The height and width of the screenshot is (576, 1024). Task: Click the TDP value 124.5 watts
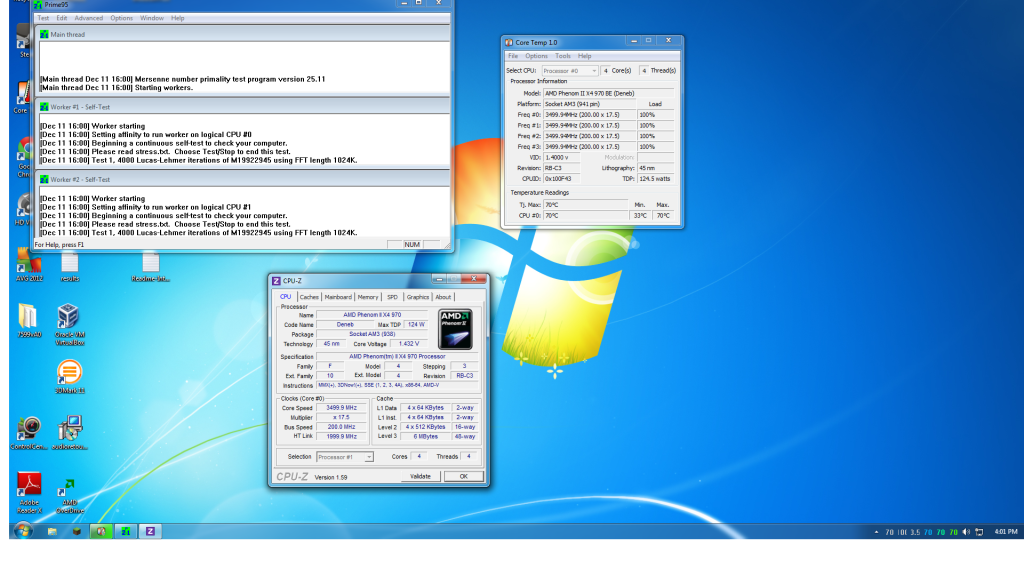pos(656,179)
